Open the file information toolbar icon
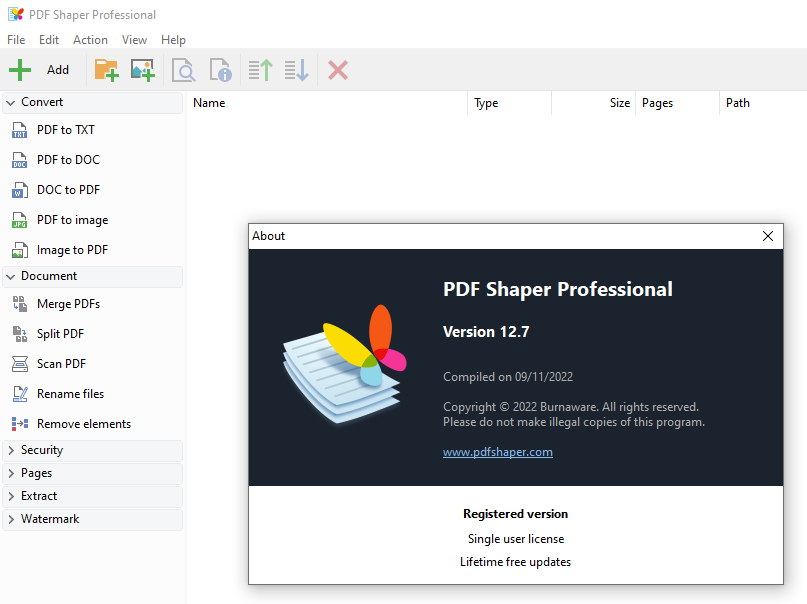This screenshot has width=807, height=604. (x=220, y=70)
